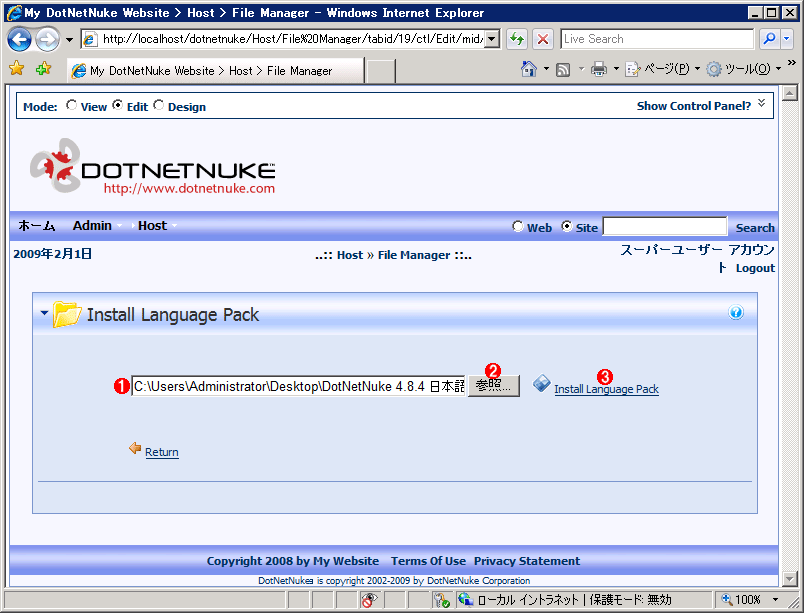Click the Print toolbar icon
The image size is (804, 613).
598,69
